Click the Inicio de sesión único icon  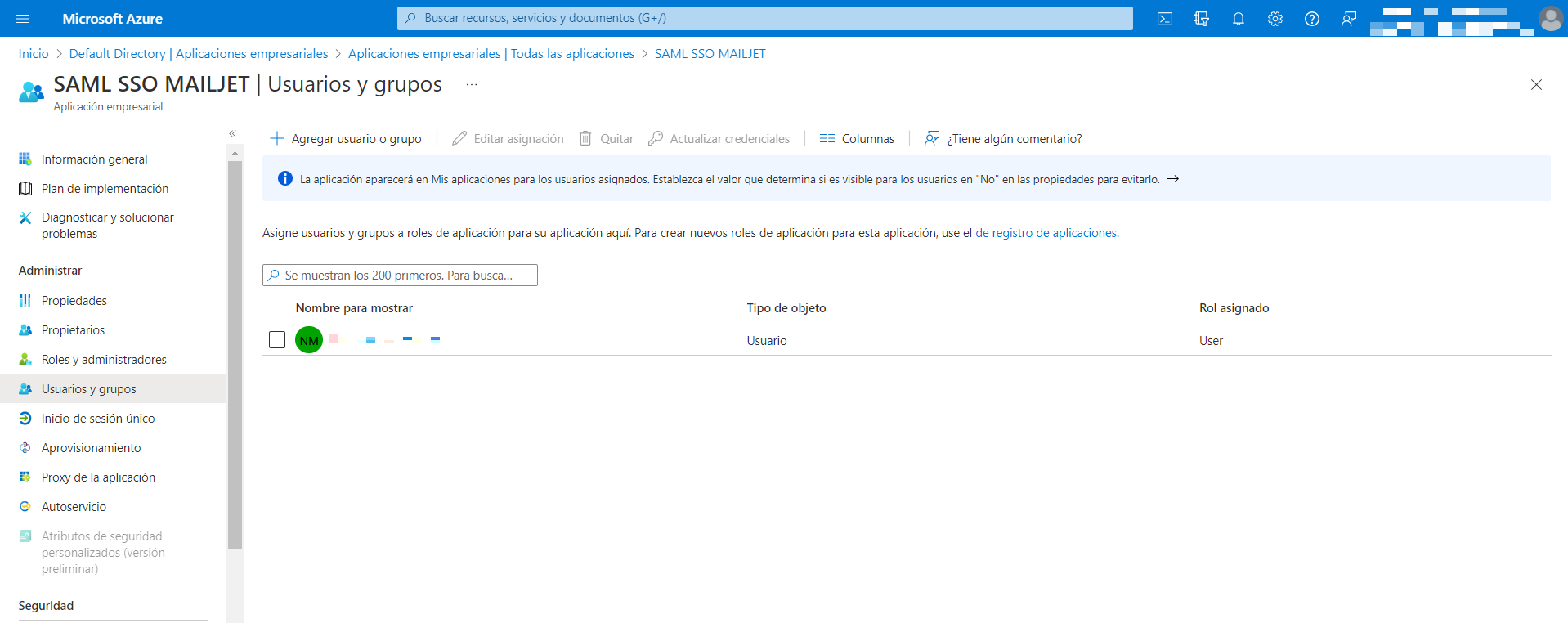point(25,419)
